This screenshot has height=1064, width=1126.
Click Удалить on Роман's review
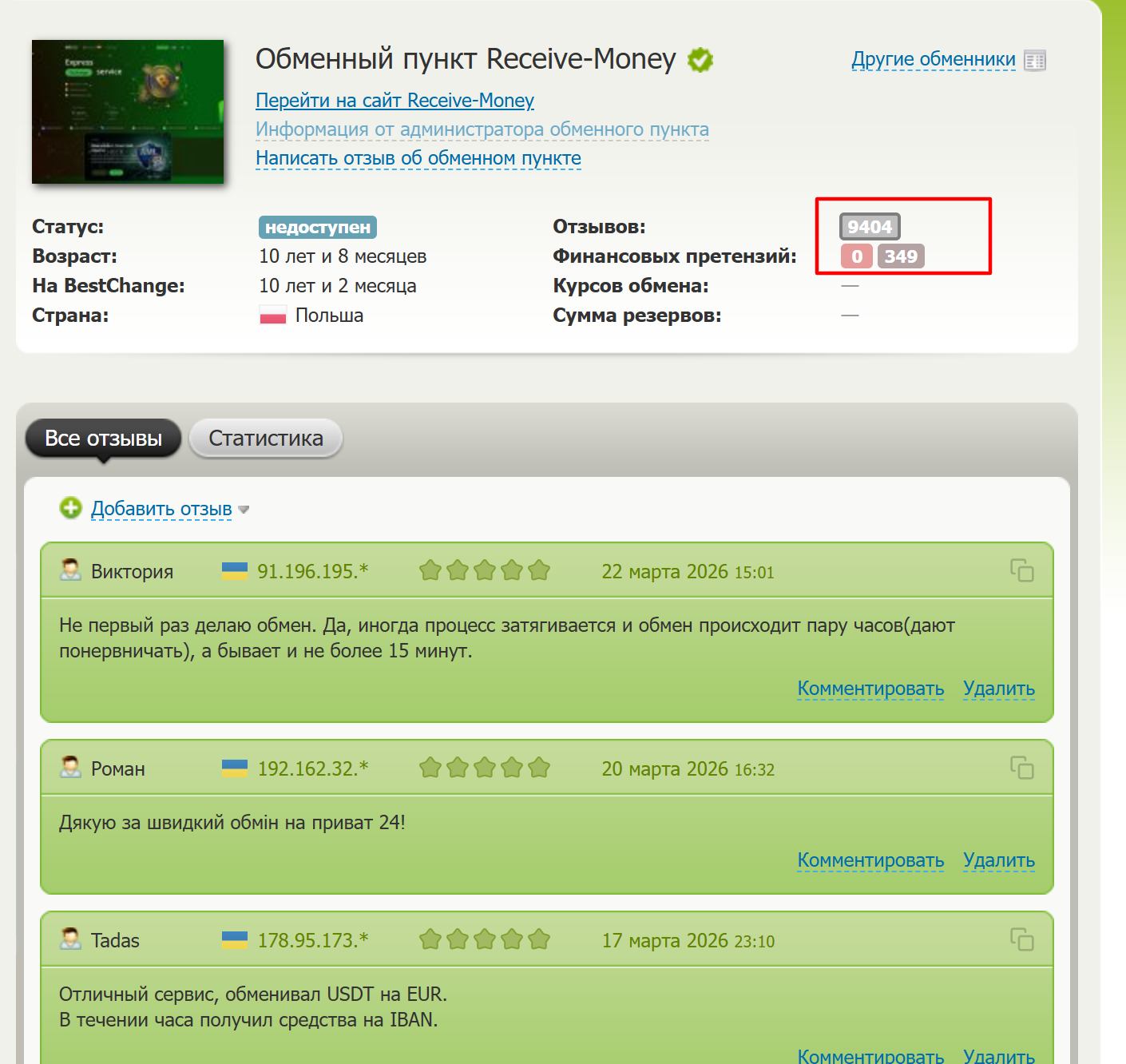tap(998, 860)
